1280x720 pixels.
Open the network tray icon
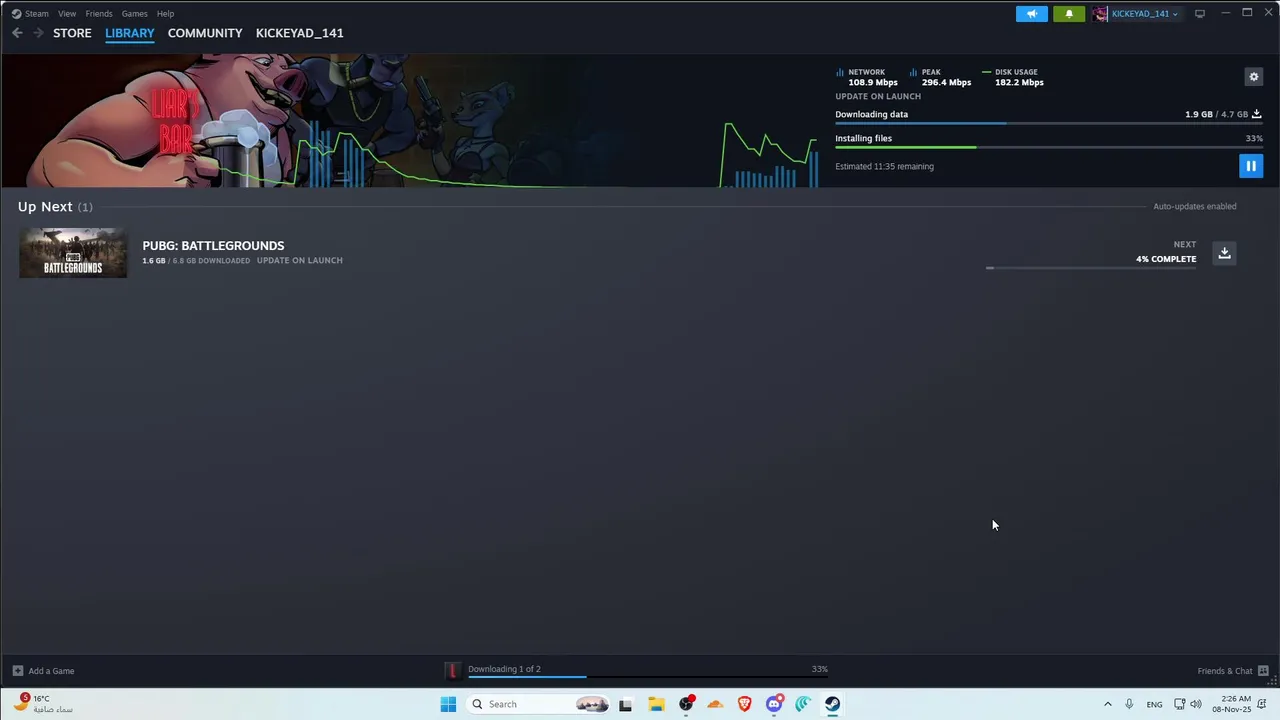(1179, 704)
